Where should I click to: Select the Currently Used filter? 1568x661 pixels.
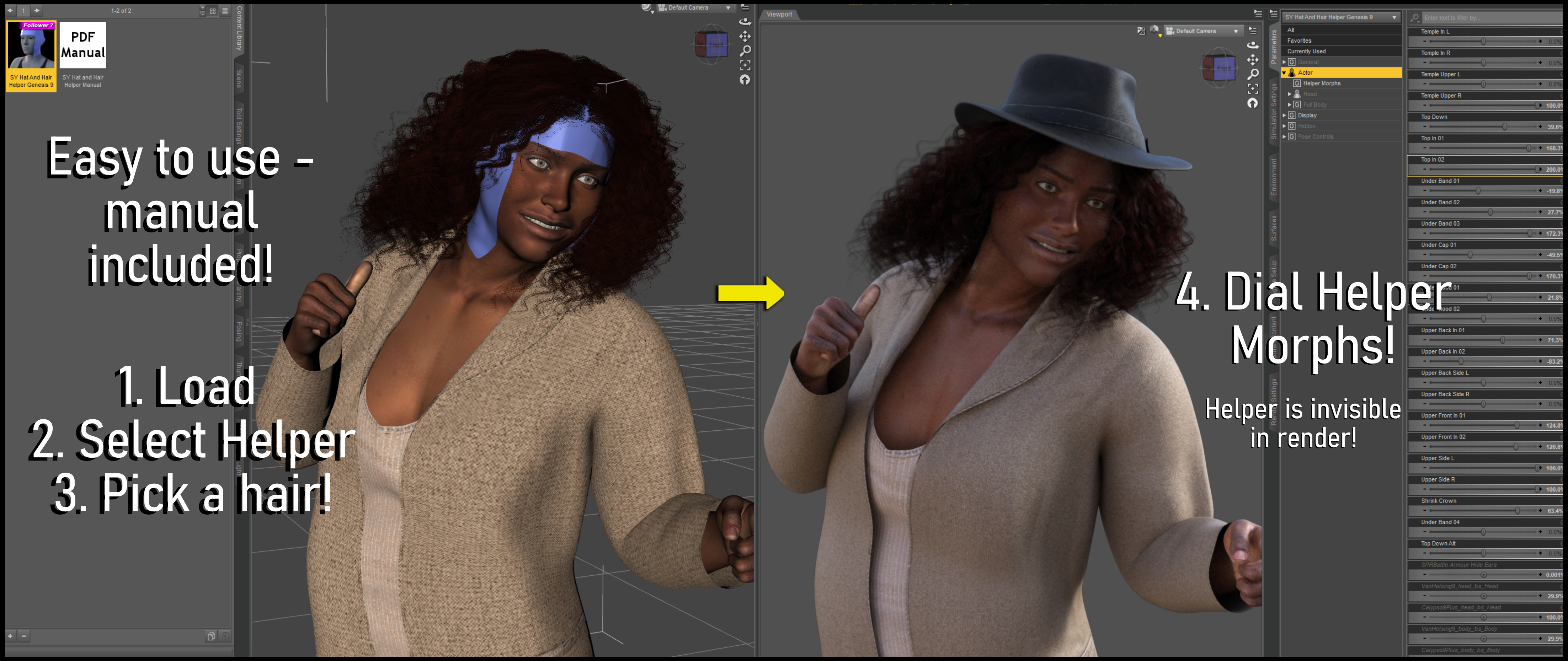(1341, 51)
